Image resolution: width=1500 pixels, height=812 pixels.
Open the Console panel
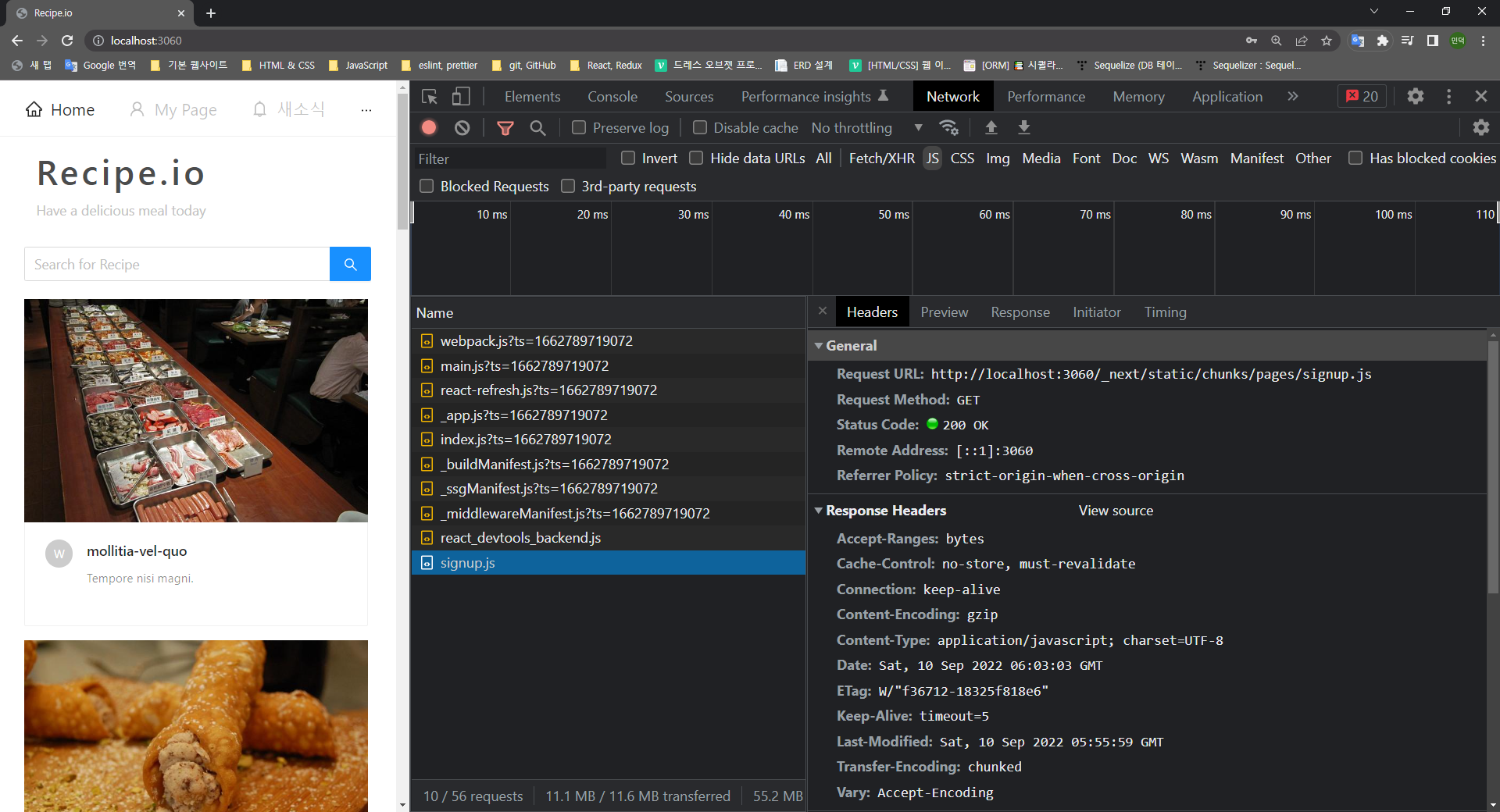[612, 96]
